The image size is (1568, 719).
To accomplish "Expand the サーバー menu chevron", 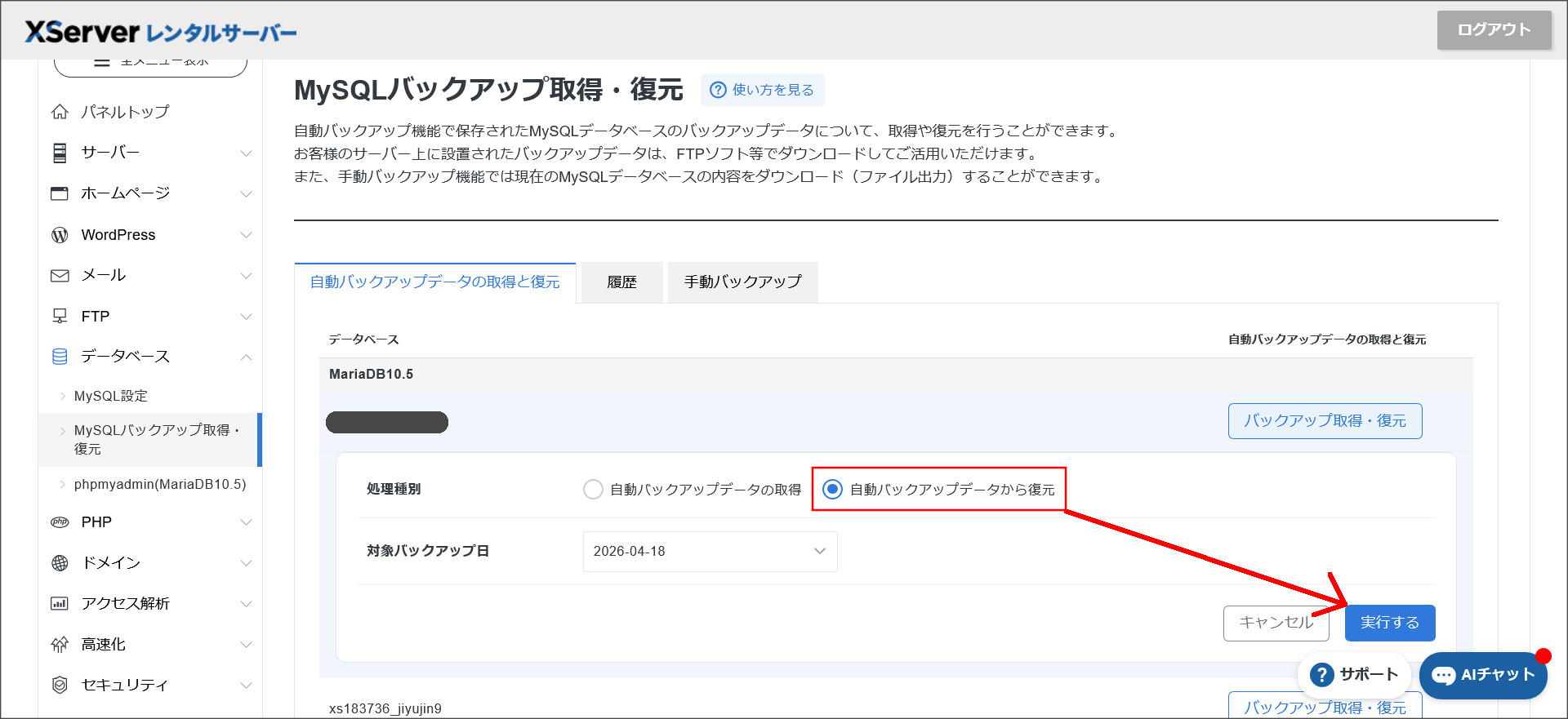I will click(246, 153).
